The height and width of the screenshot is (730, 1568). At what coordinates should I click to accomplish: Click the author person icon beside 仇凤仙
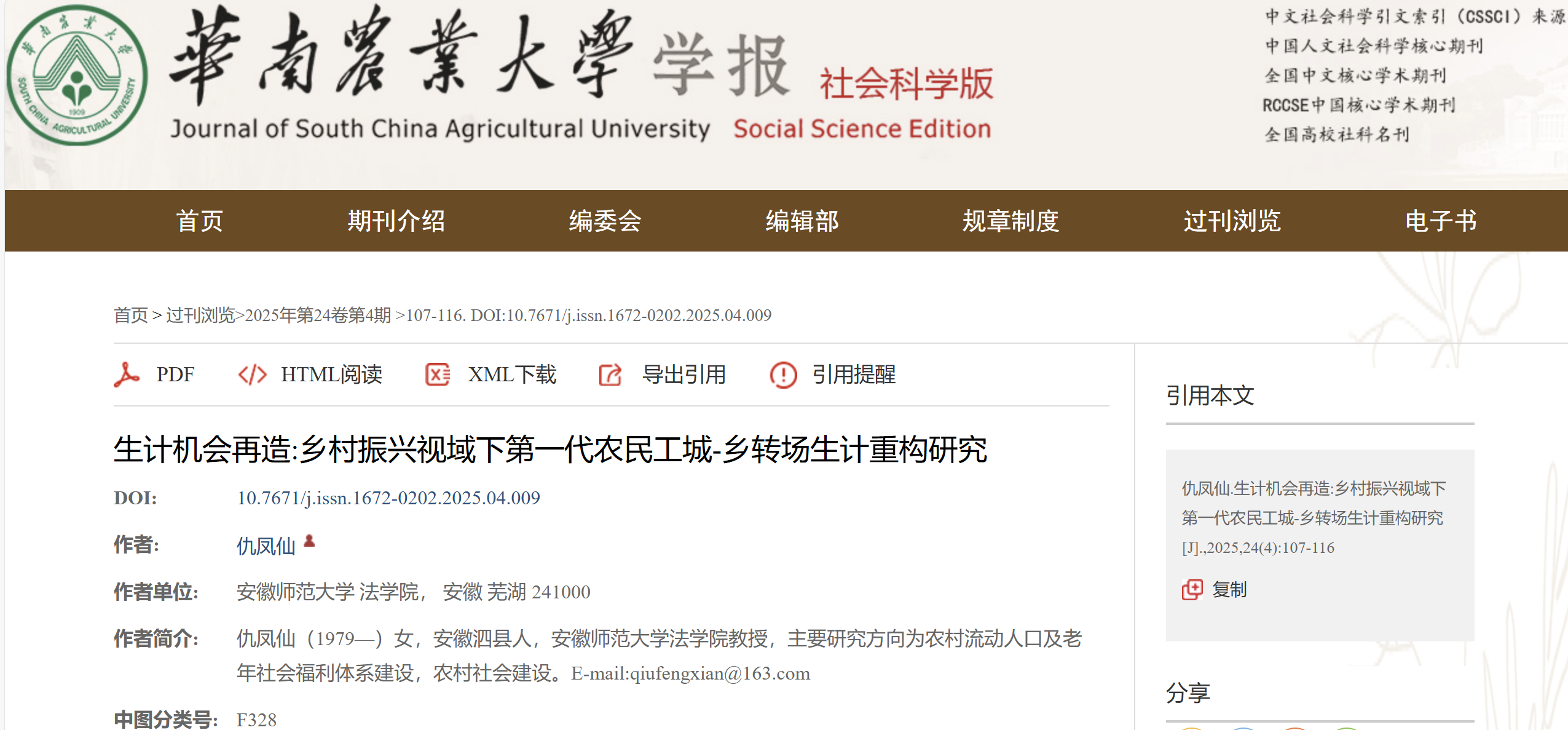(x=309, y=541)
